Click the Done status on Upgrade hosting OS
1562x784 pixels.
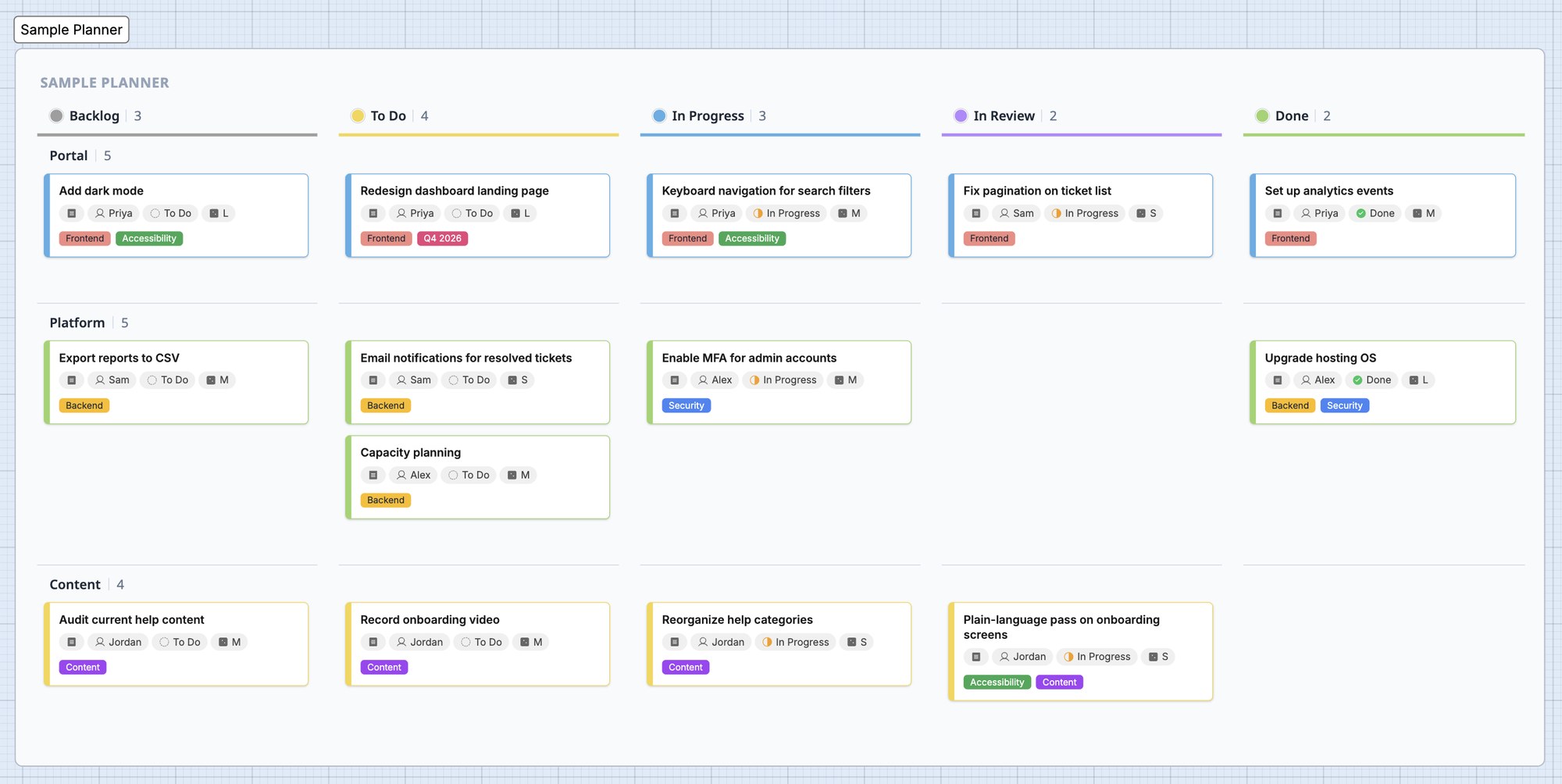[x=1371, y=380]
